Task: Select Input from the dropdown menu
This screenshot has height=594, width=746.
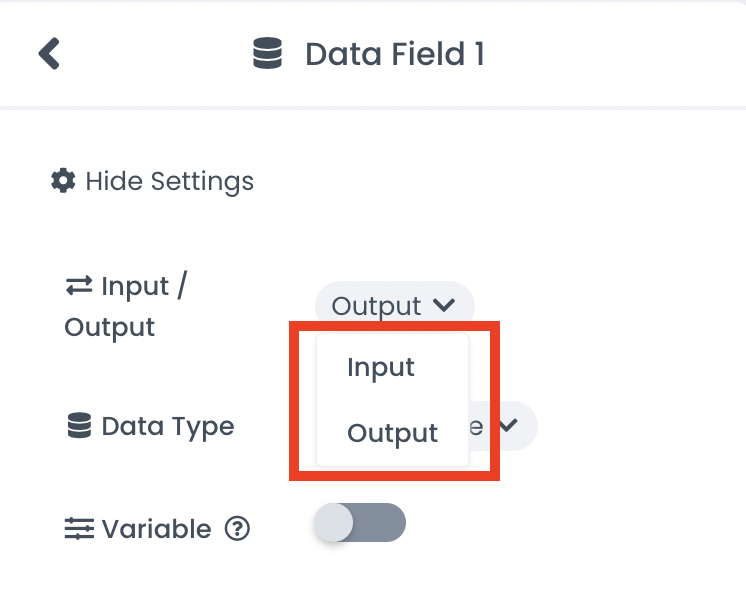Action: (x=381, y=368)
